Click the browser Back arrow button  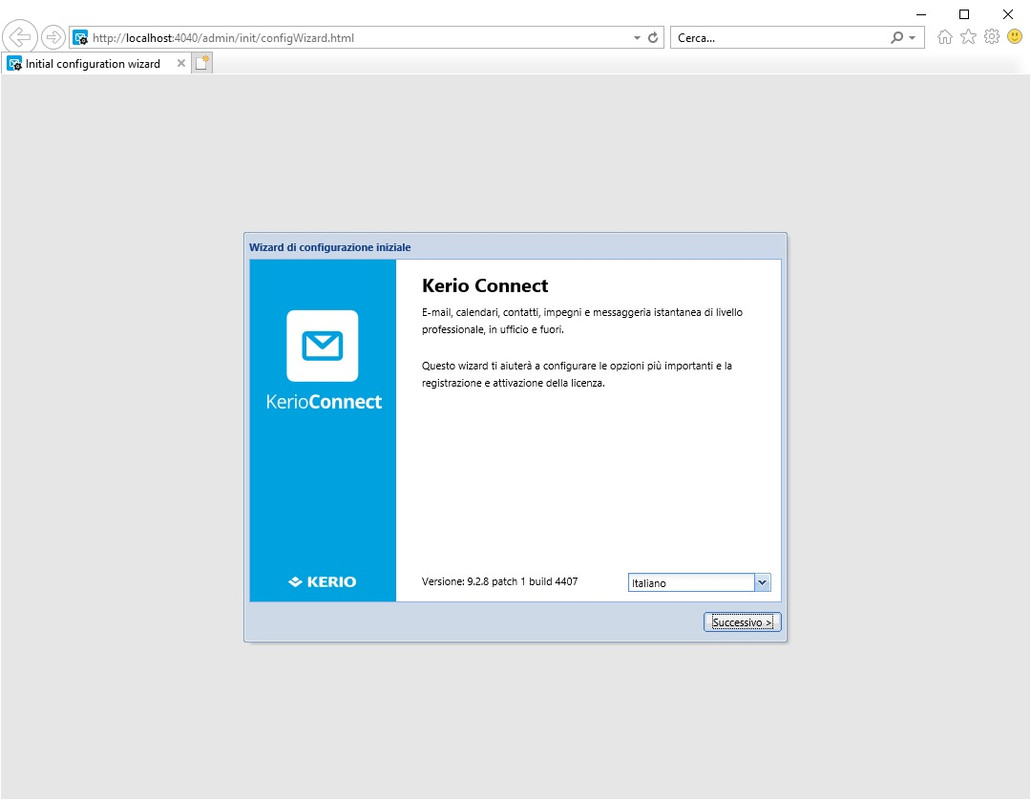pyautogui.click(x=20, y=37)
